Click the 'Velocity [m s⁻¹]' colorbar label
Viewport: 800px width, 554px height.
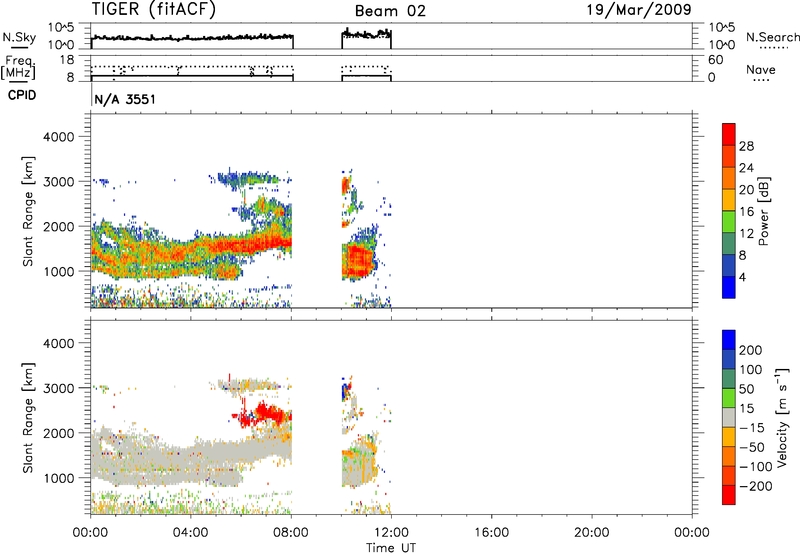(x=782, y=418)
